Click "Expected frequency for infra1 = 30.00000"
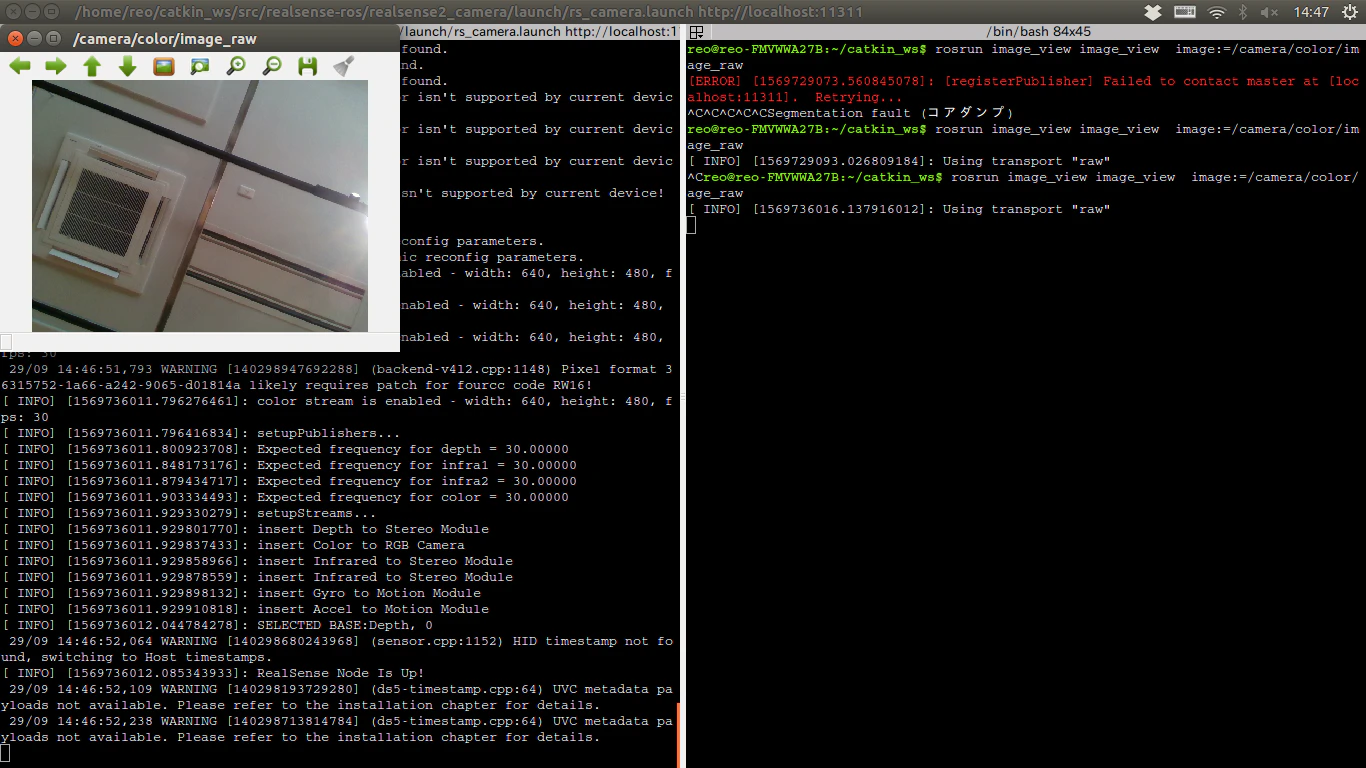Screen dimensions: 1366x768 (x=289, y=465)
